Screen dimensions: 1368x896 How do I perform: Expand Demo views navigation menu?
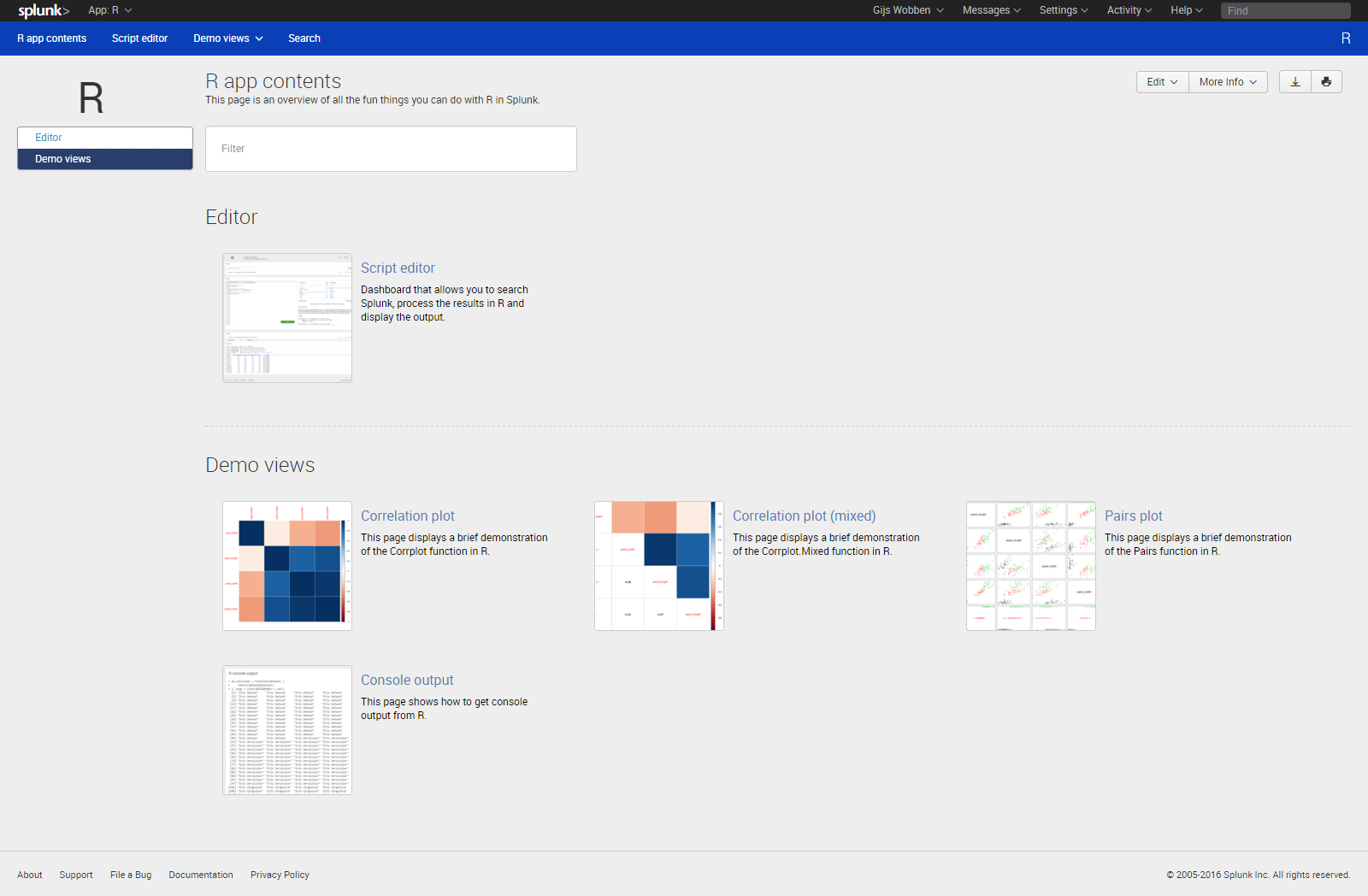coord(228,38)
